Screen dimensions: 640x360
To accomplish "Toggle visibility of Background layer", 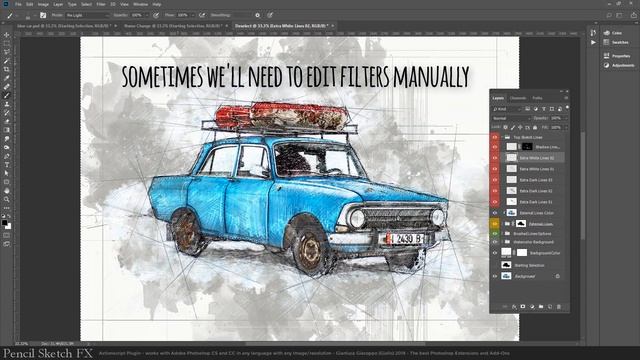I will 495,276.
